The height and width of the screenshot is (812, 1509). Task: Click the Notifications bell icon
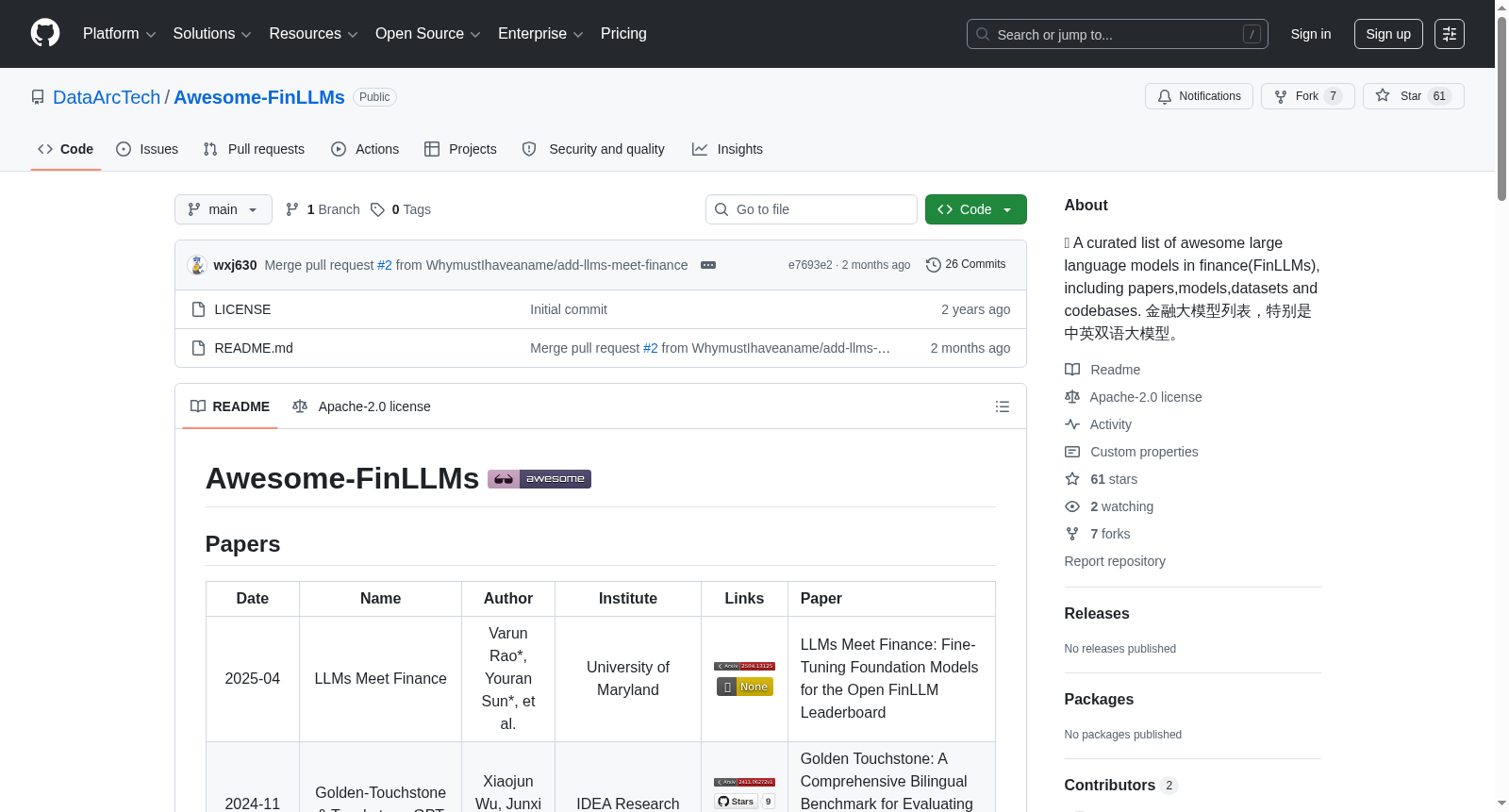click(x=1165, y=96)
